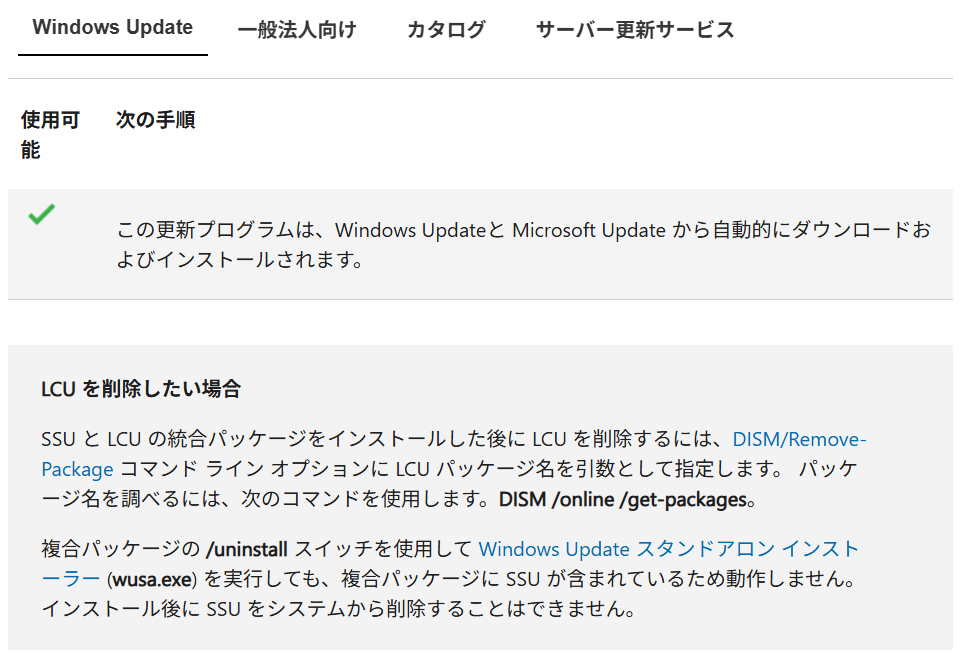The image size is (963, 663).
Task: Open the カタログ tab
Action: pos(446,29)
